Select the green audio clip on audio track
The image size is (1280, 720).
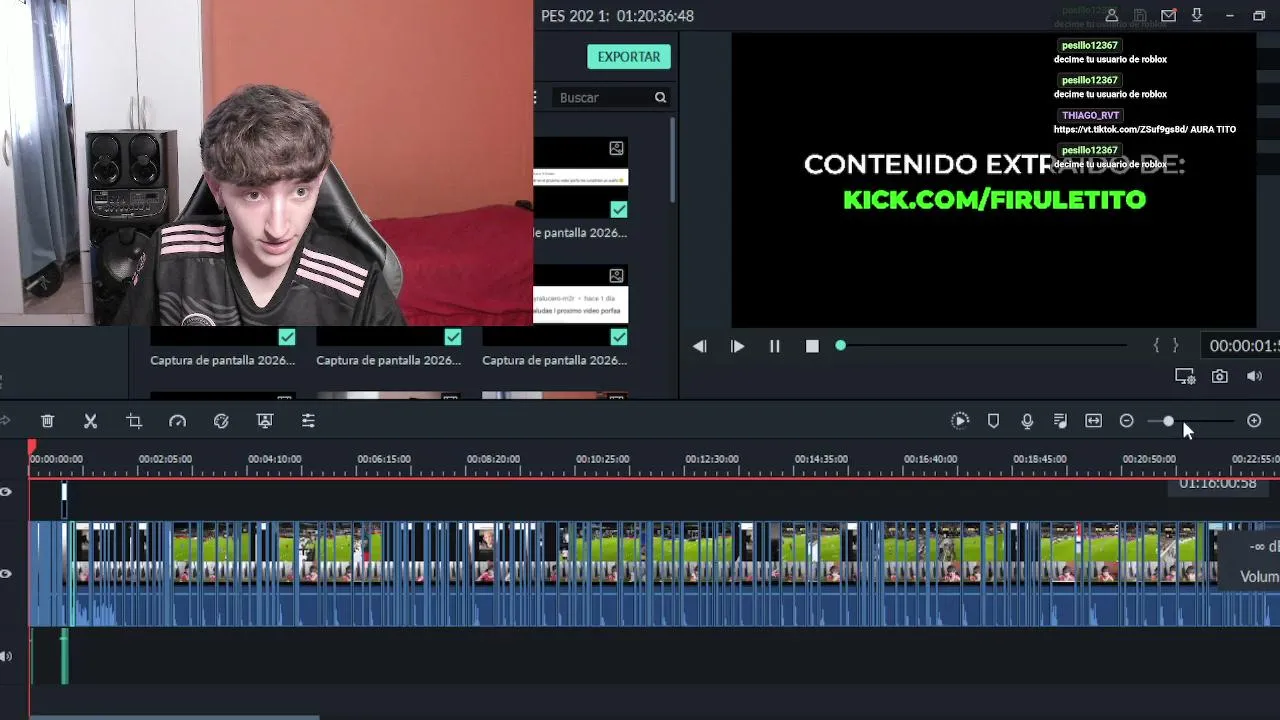point(64,657)
